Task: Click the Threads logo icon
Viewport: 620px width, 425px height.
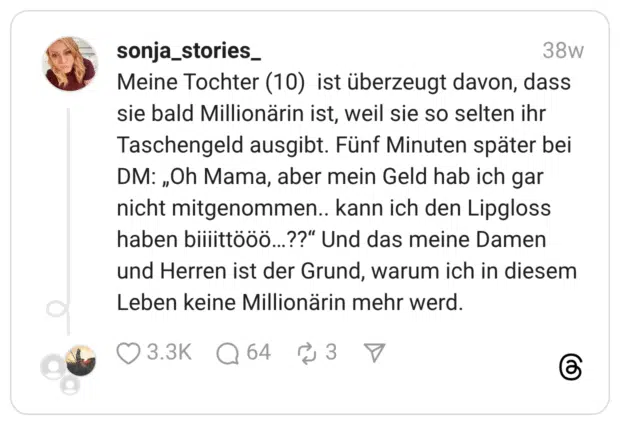Action: pos(570,367)
